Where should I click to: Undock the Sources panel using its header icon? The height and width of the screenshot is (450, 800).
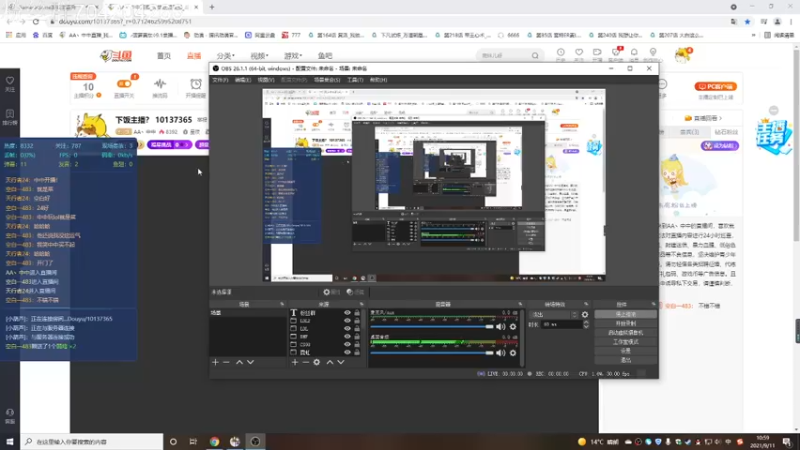click(361, 305)
